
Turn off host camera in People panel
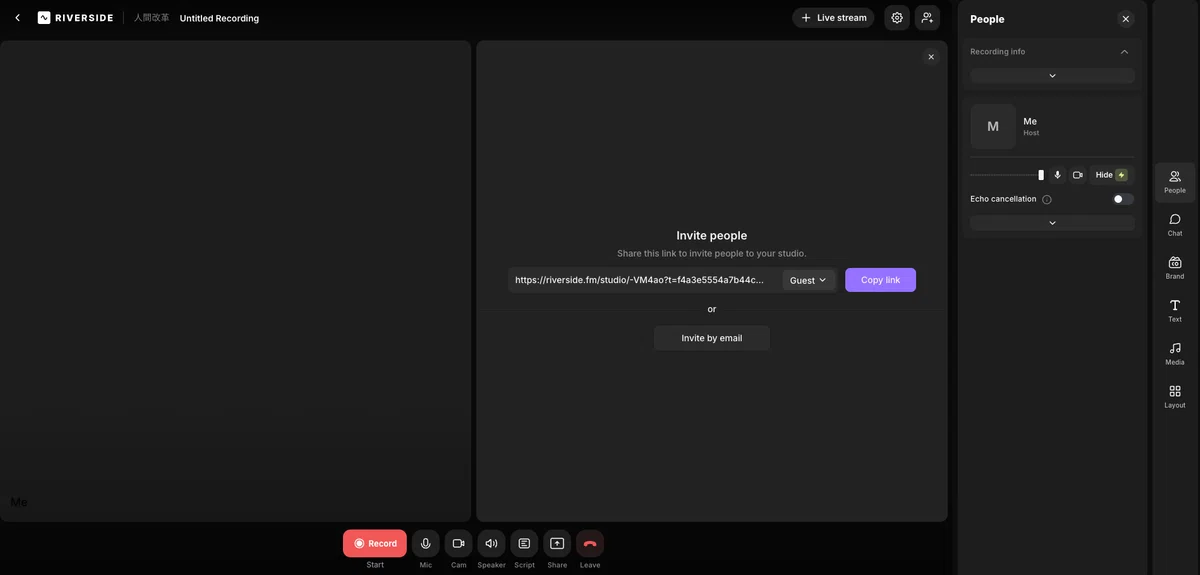[x=1078, y=175]
